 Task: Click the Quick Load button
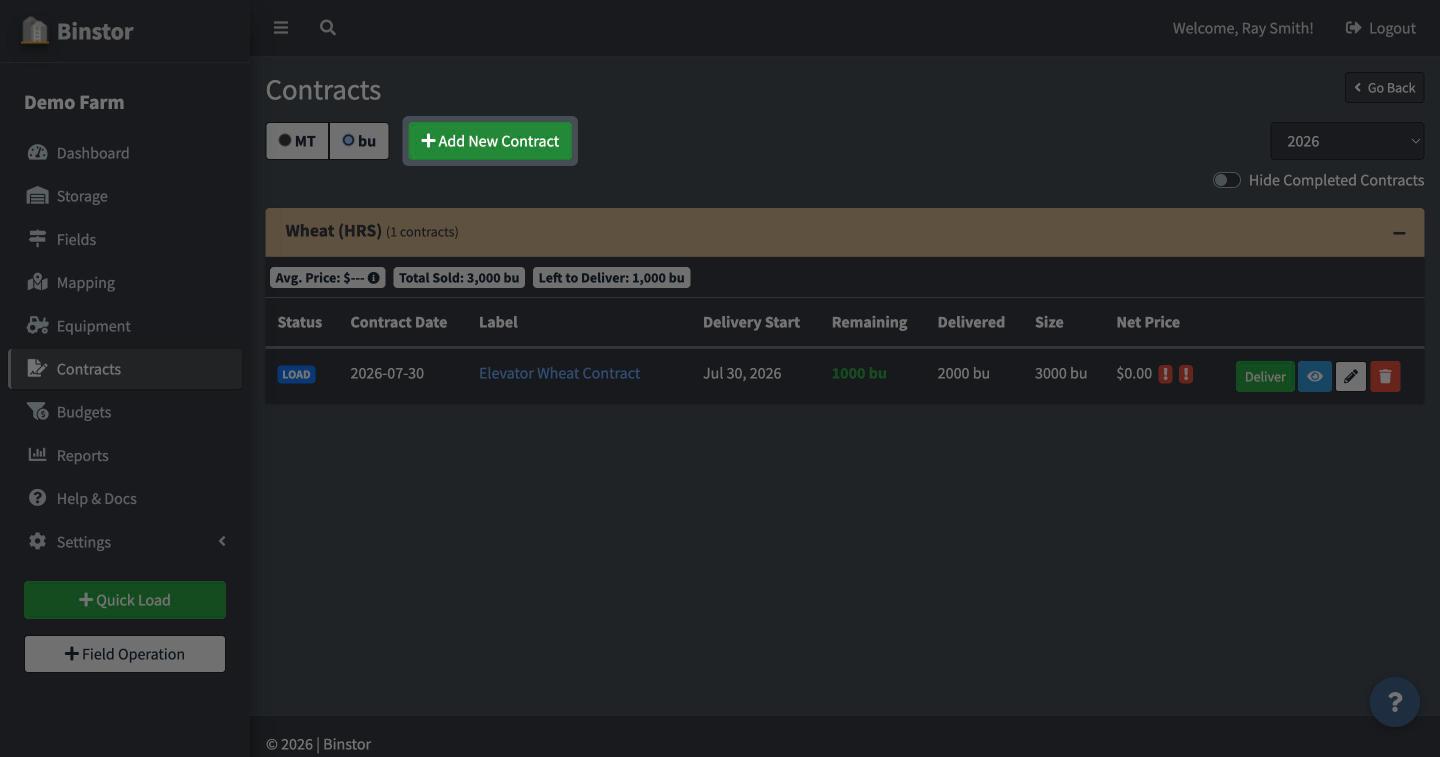[125, 600]
